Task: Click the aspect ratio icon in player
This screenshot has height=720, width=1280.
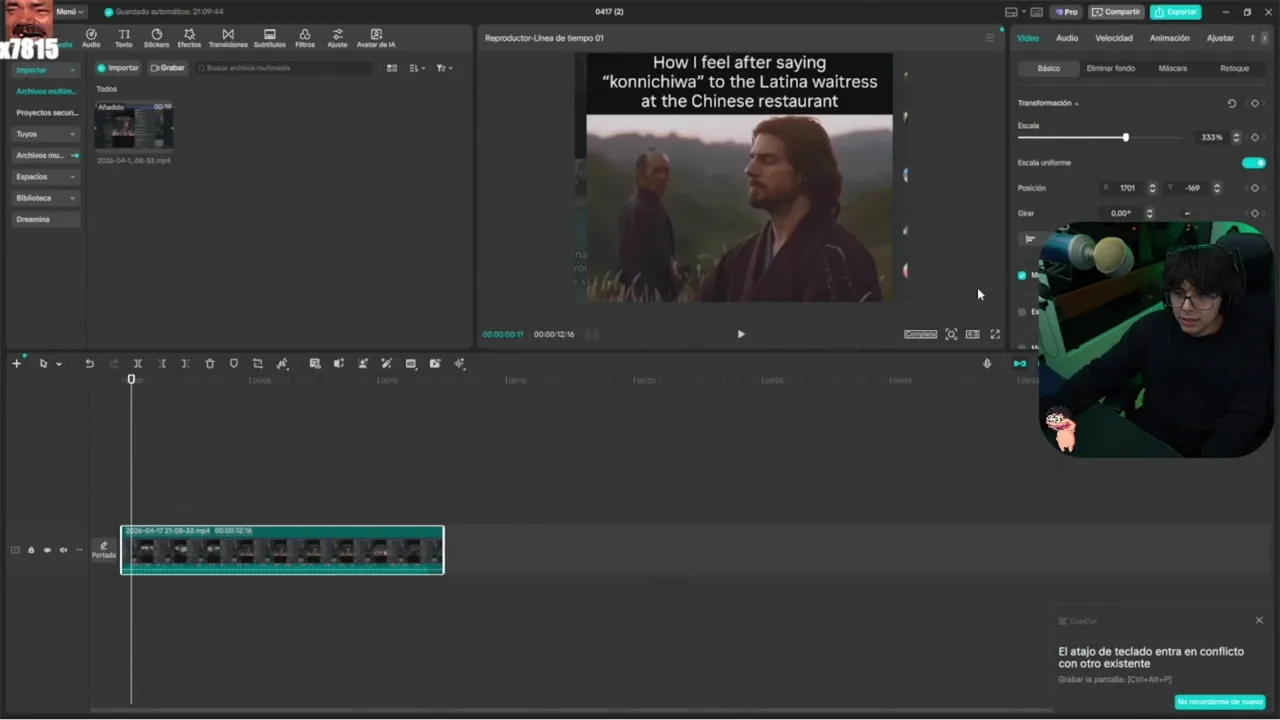Action: (x=972, y=334)
